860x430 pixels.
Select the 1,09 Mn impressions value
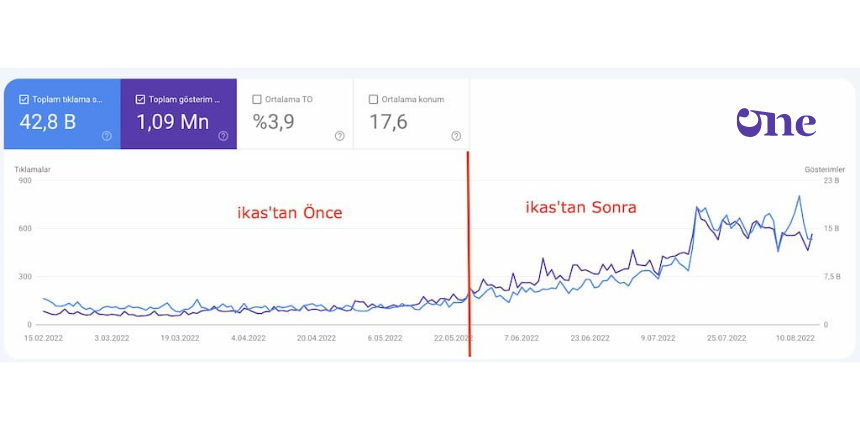pyautogui.click(x=172, y=122)
